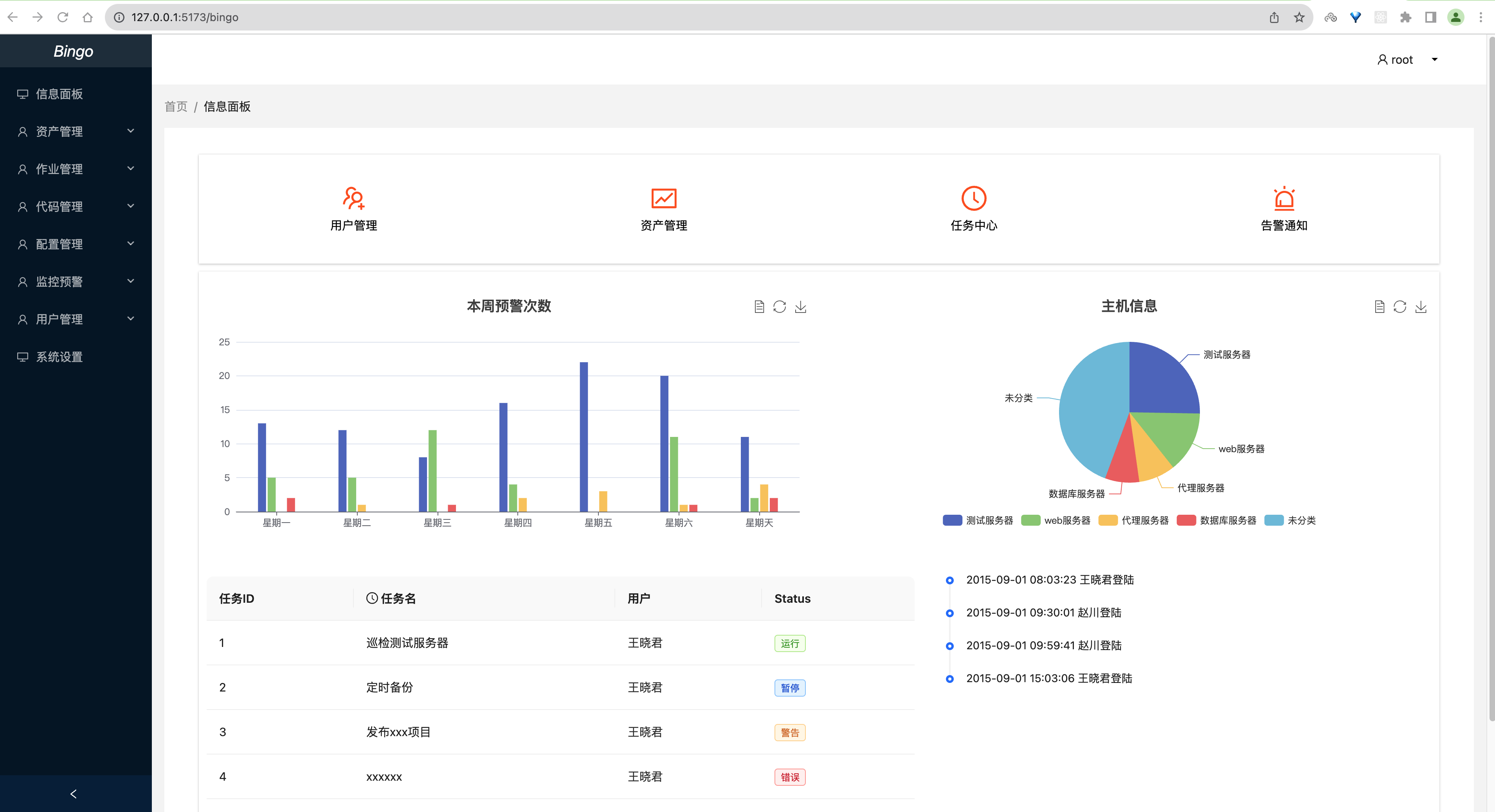1495x812 pixels.
Task: Expand the 监控预警 sidebar submenu
Action: 76,282
